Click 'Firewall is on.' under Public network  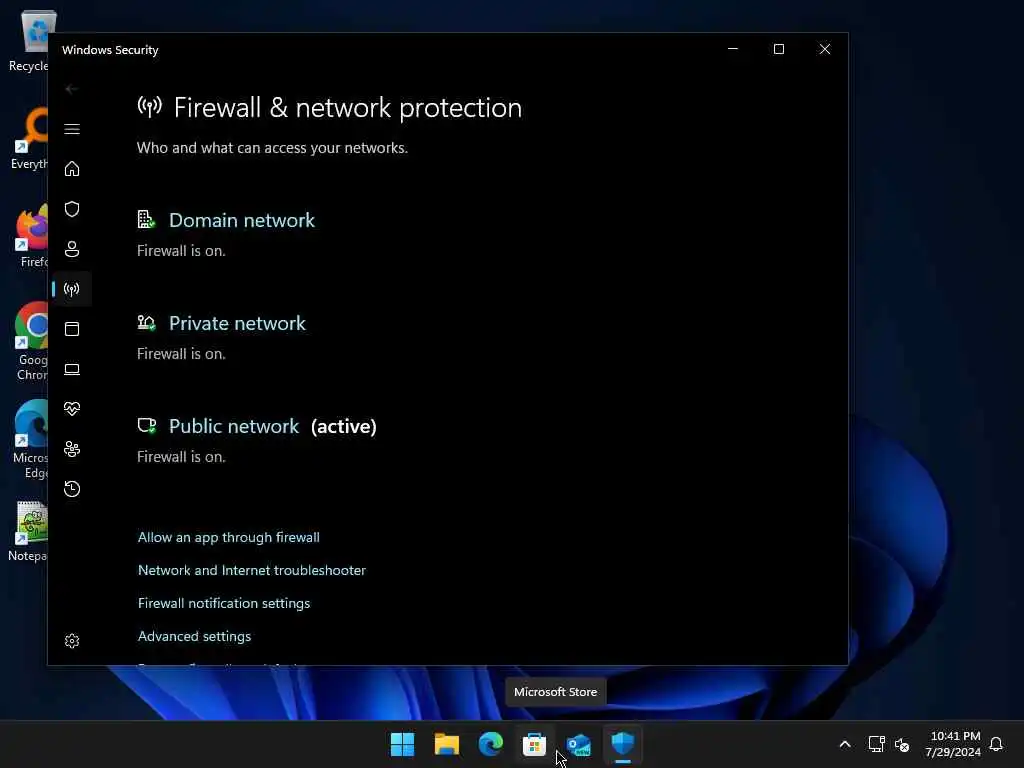(x=181, y=457)
